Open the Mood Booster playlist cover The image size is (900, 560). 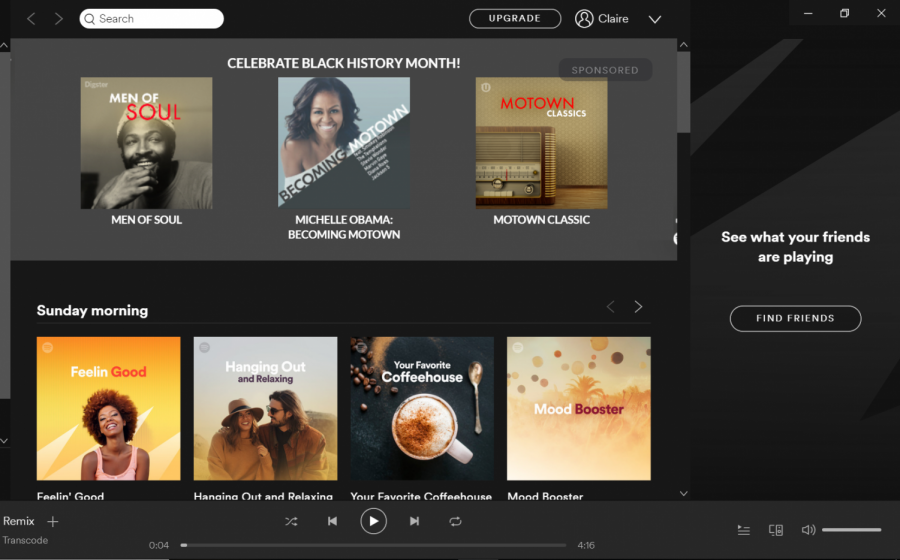579,409
